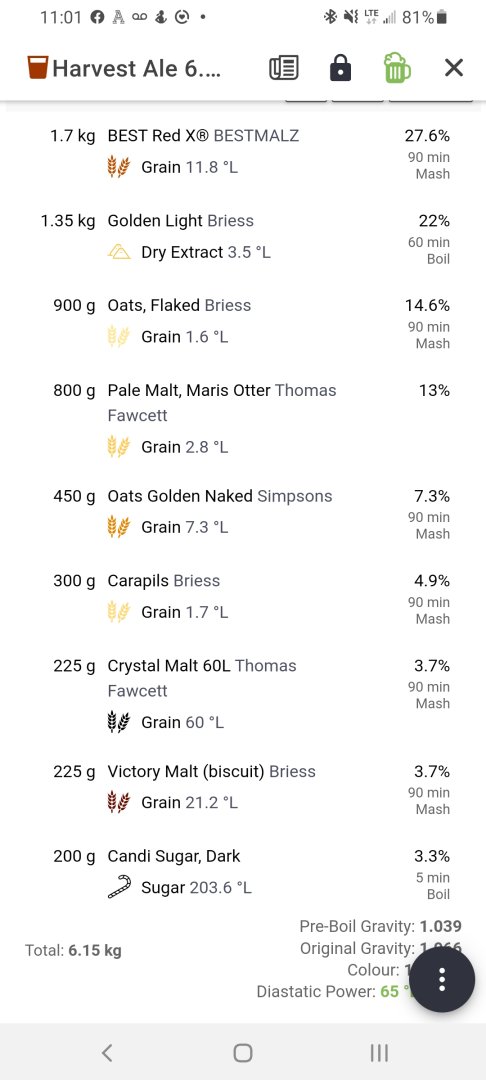The width and height of the screenshot is (486, 1080).
Task: Tap the Android back navigation button
Action: tap(107, 1052)
